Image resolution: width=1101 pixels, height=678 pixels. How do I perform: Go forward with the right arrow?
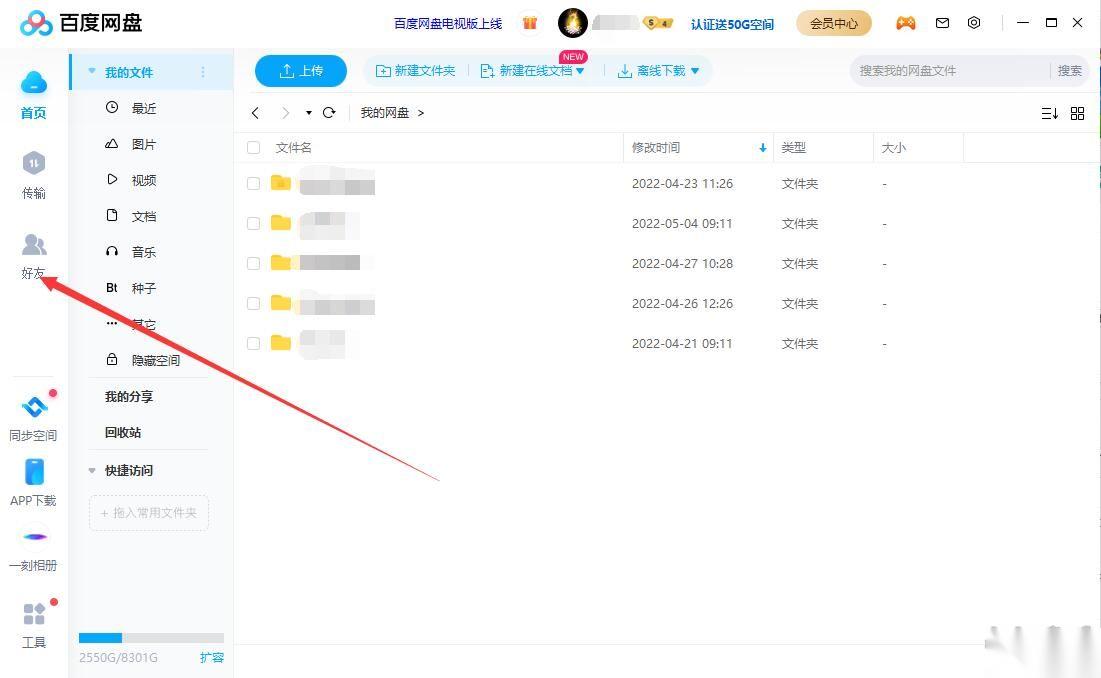(285, 112)
